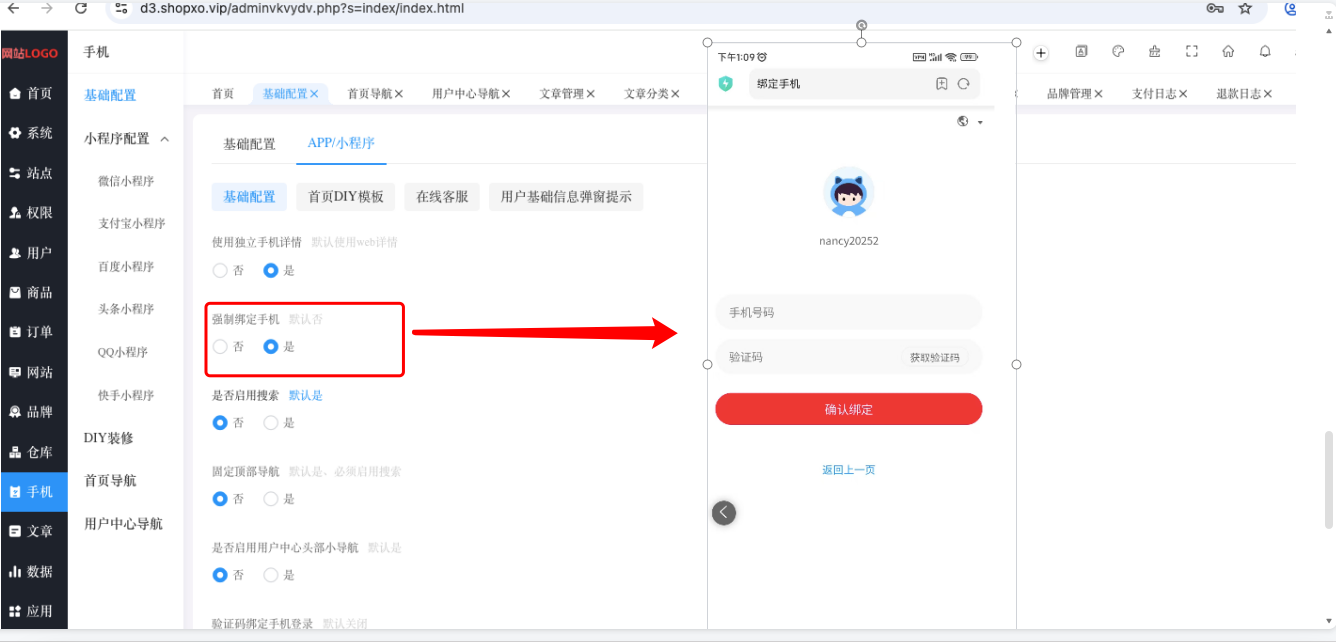Click the clear-cache broom icon in header
This screenshot has width=1336, height=642.
pyautogui.click(x=1155, y=52)
